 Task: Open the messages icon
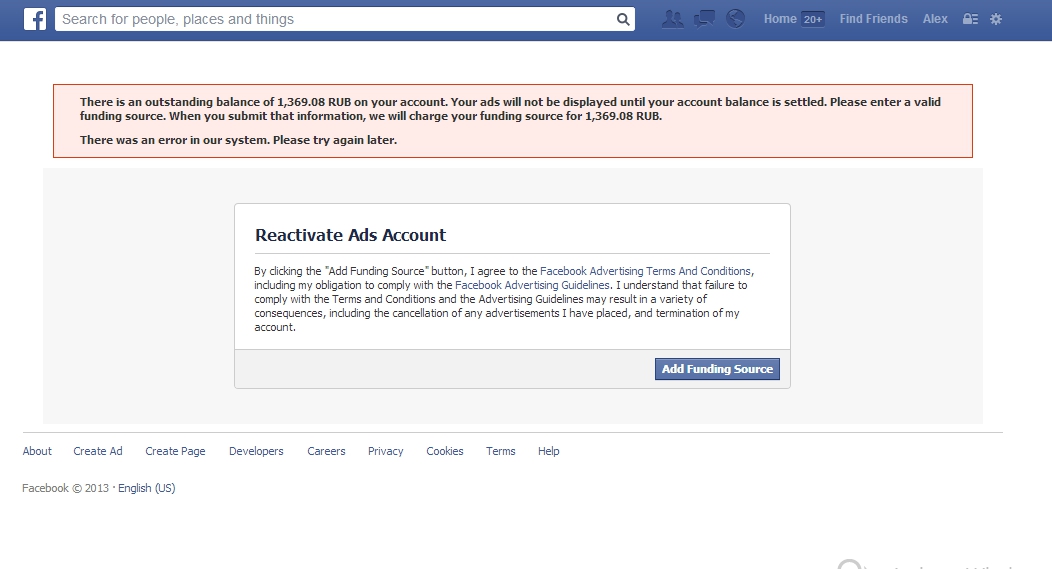704,19
